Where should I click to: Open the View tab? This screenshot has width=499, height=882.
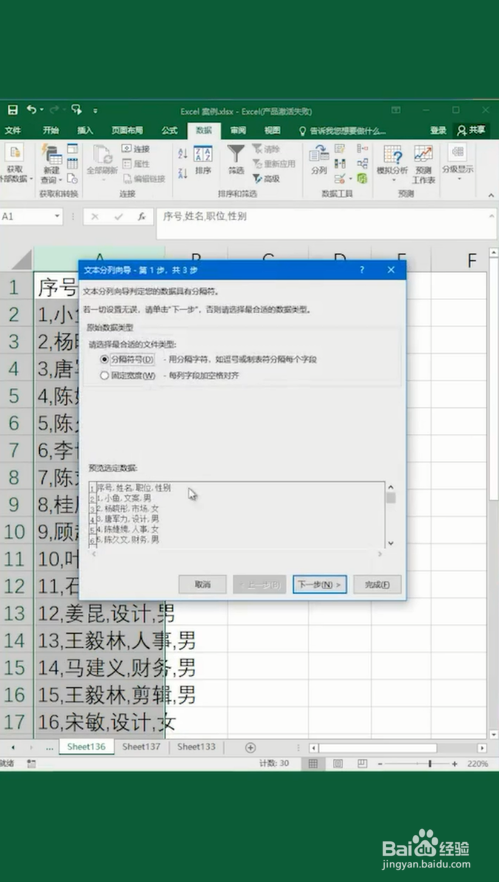click(x=272, y=130)
